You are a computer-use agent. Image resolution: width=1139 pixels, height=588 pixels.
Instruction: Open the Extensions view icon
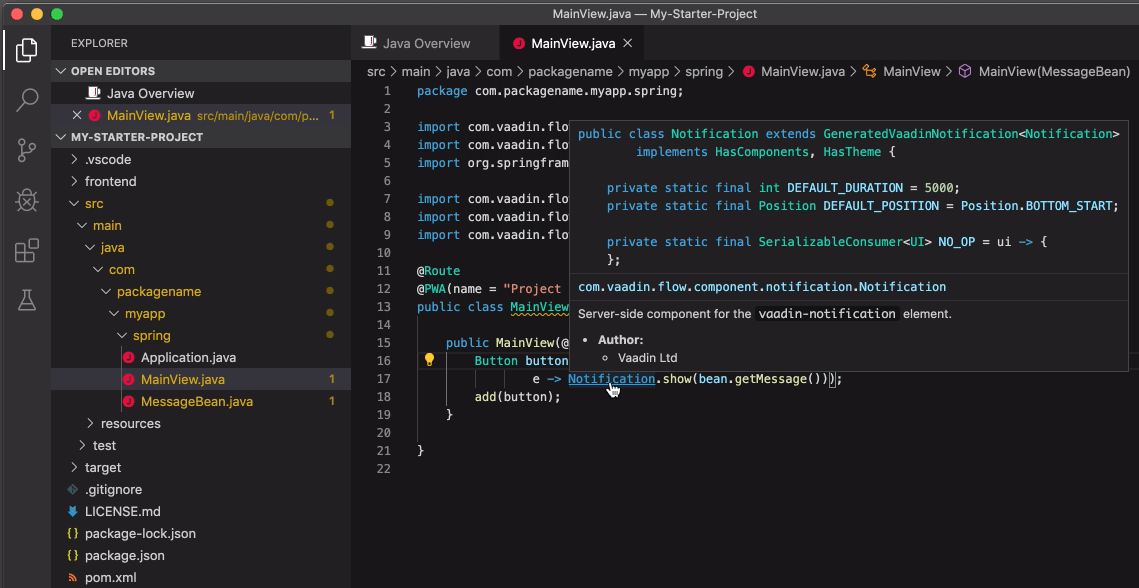tap(27, 250)
